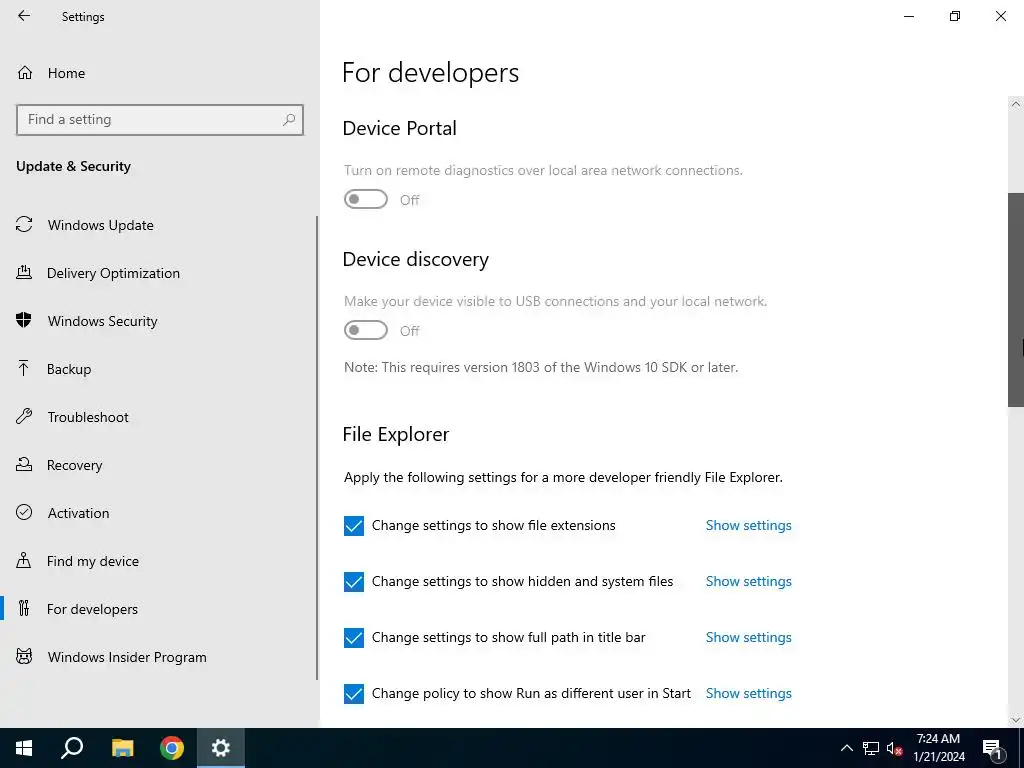Click the Find my device person icon
This screenshot has width=1024, height=768.
(24, 560)
